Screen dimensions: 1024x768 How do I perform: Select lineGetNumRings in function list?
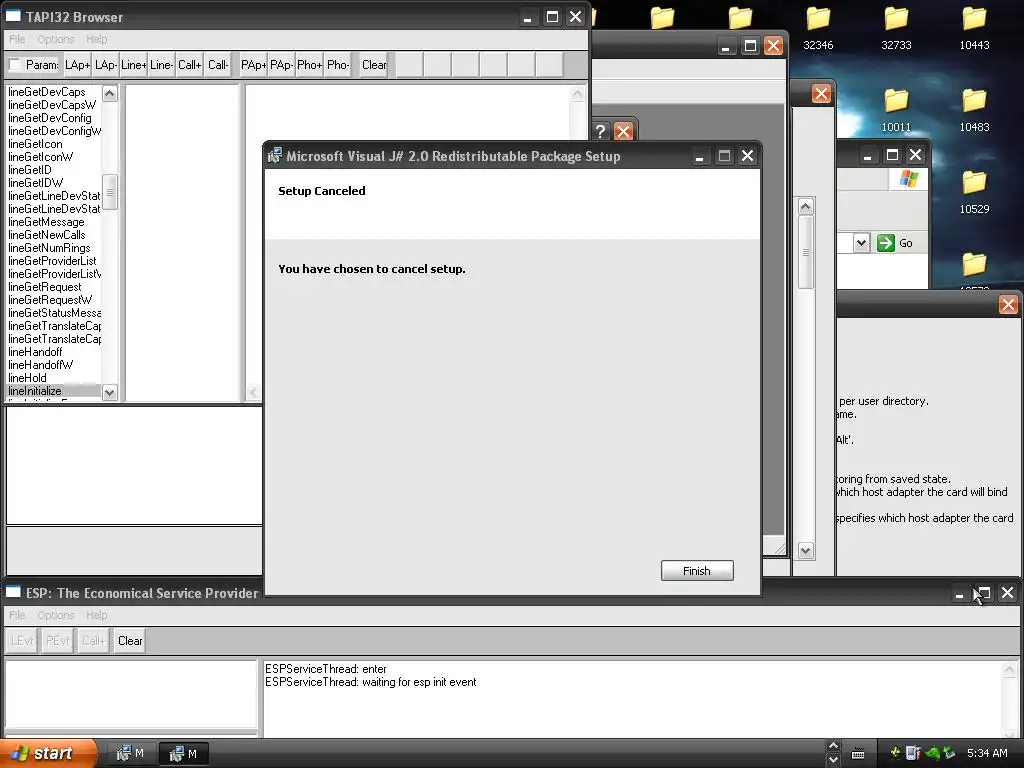pos(49,248)
